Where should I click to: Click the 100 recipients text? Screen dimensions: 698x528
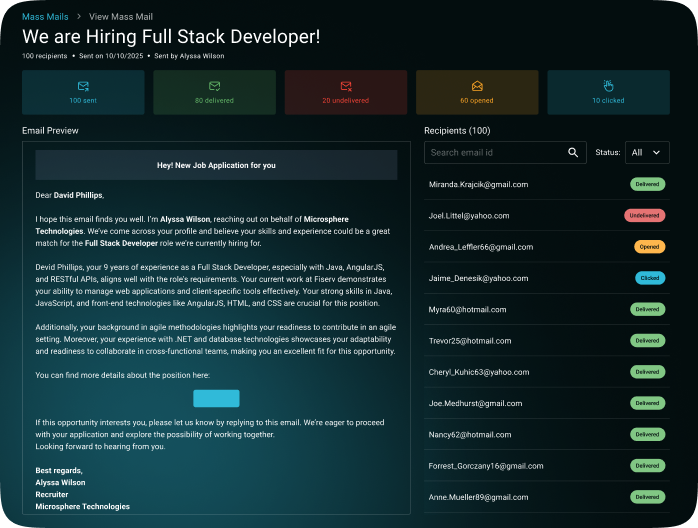[x=45, y=56]
